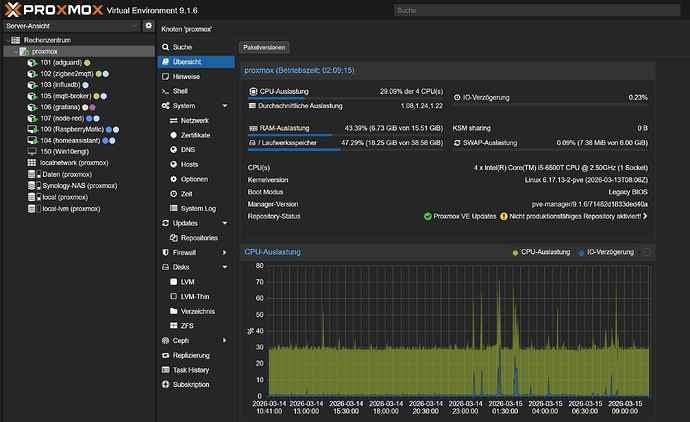690x422 pixels.
Task: Click the yellow tag dot on 101 (adguard)
Action: (x=87, y=63)
